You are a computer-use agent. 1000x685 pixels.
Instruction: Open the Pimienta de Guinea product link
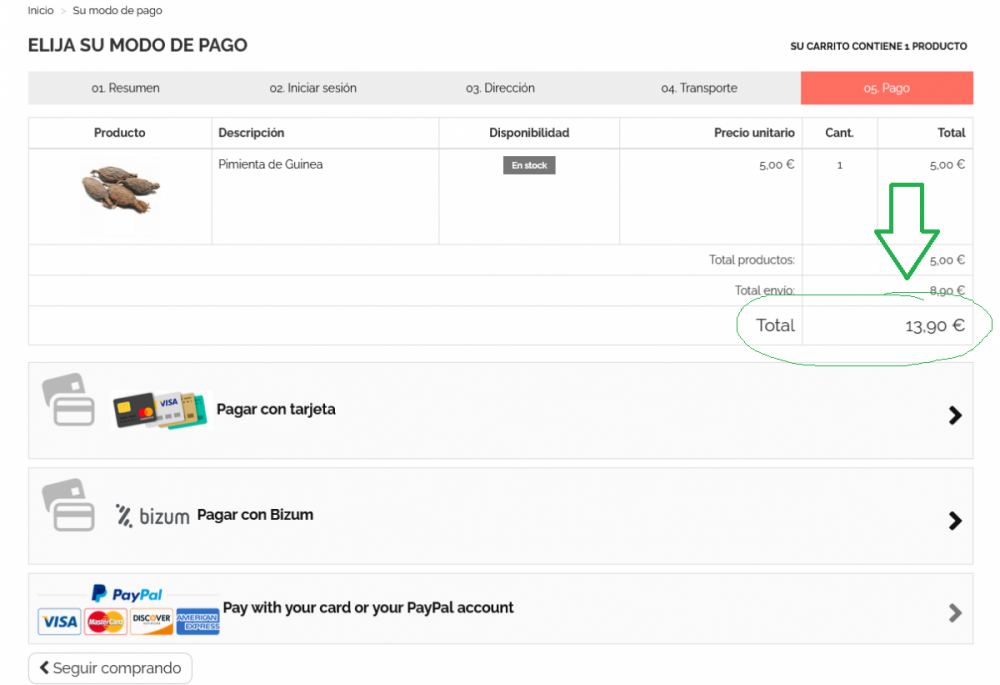point(270,164)
